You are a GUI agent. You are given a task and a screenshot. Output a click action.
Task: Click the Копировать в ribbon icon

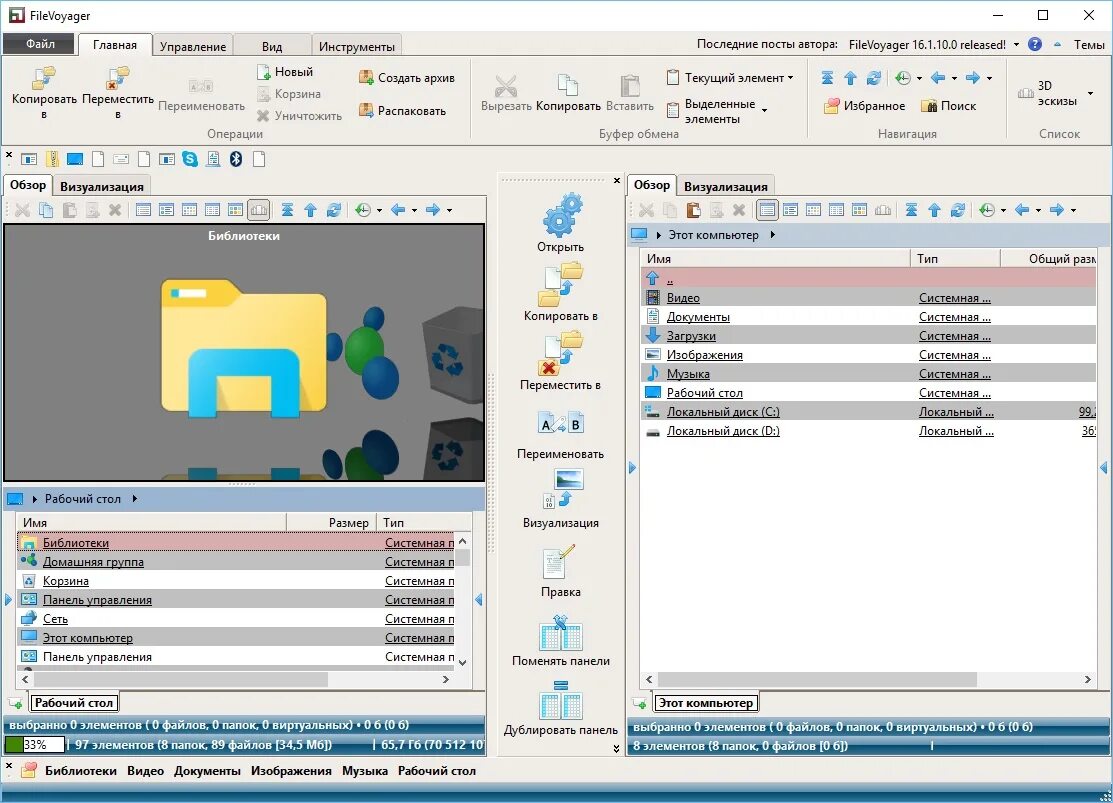click(x=44, y=78)
